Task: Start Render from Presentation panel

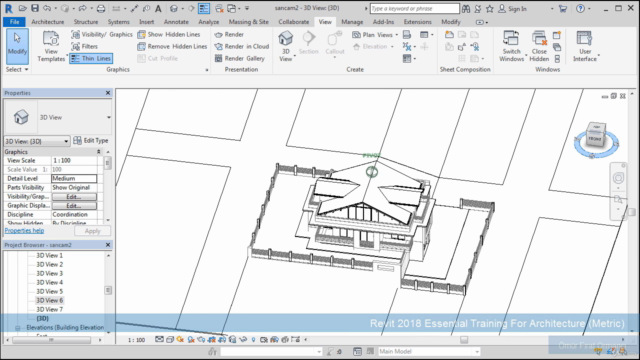Action: pyautogui.click(x=229, y=35)
